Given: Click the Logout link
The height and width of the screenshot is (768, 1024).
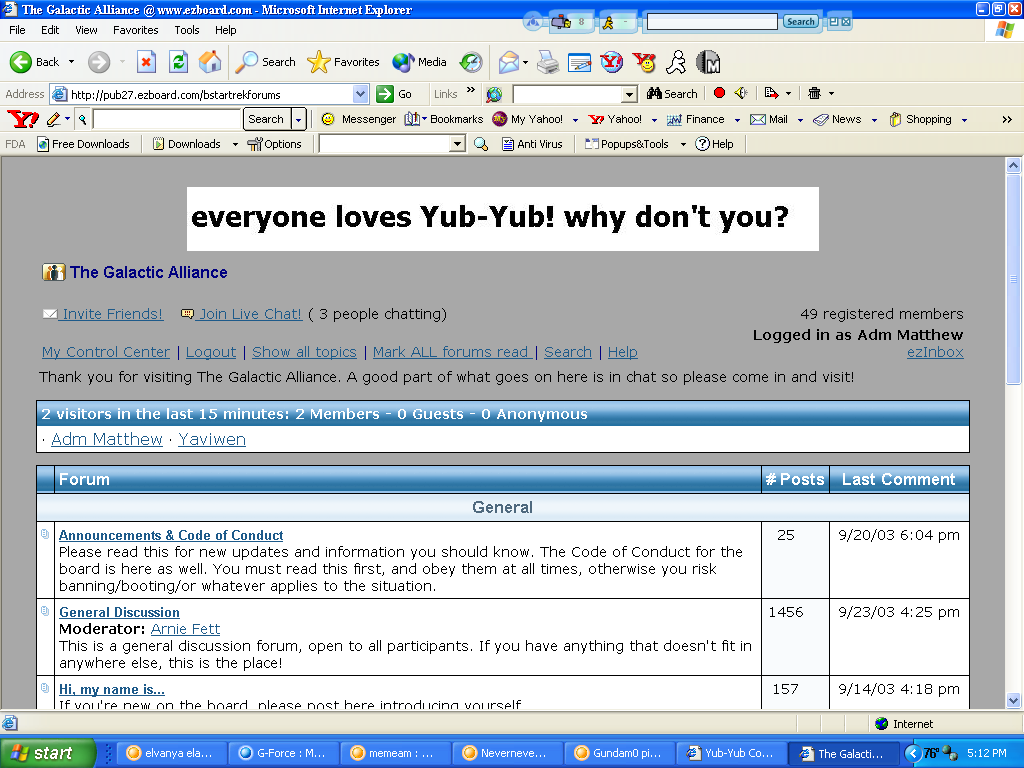Looking at the screenshot, I should [211, 352].
